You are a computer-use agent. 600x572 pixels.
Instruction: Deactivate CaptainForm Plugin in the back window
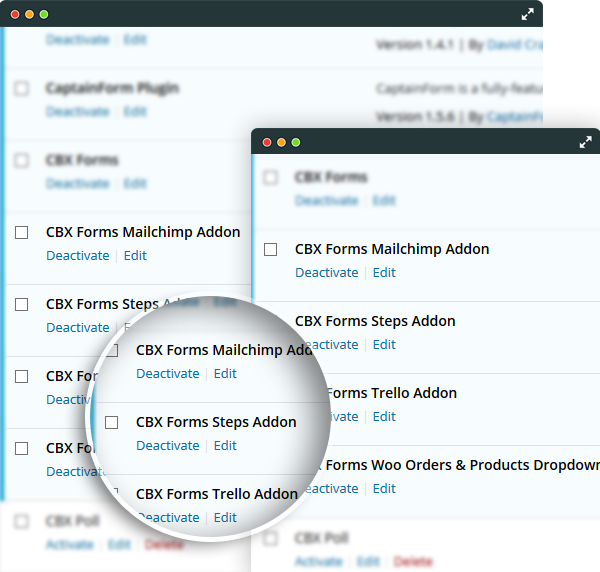pyautogui.click(x=78, y=112)
